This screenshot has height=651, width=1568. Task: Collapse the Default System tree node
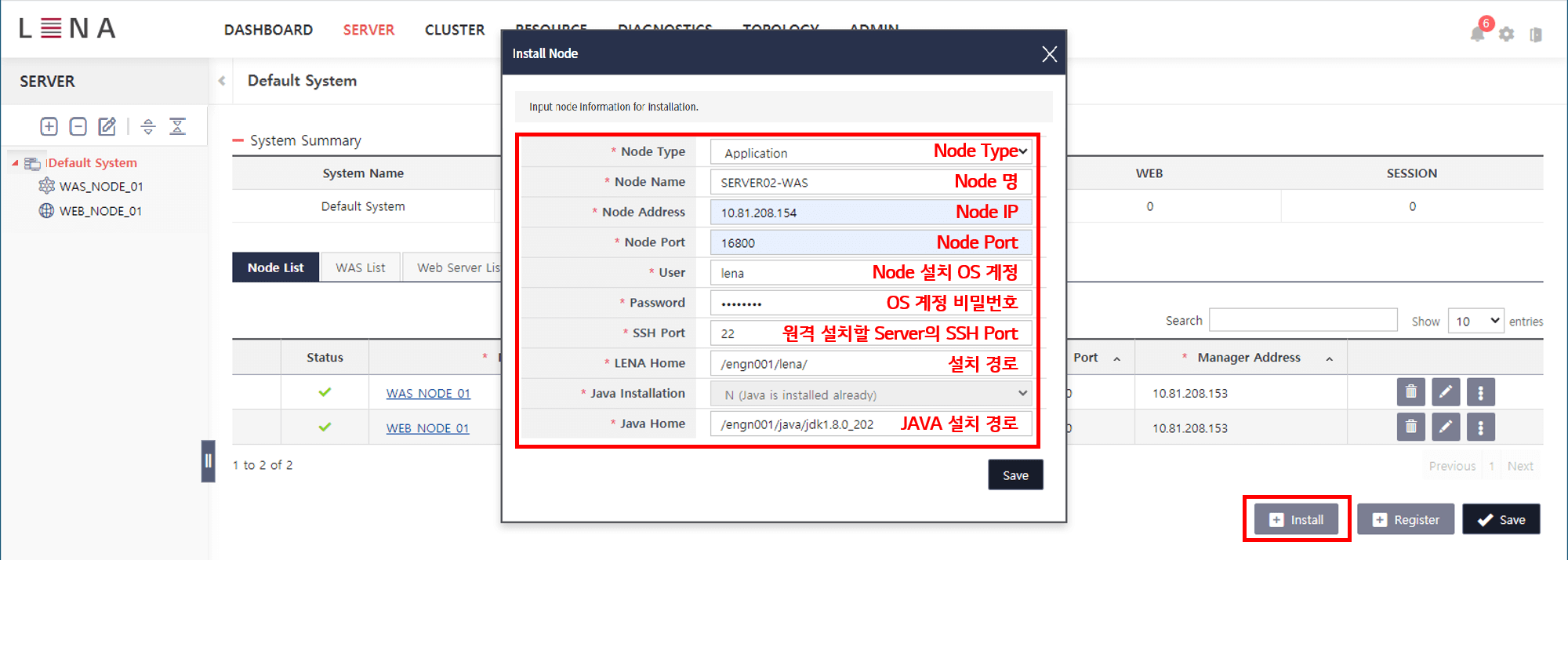15,163
